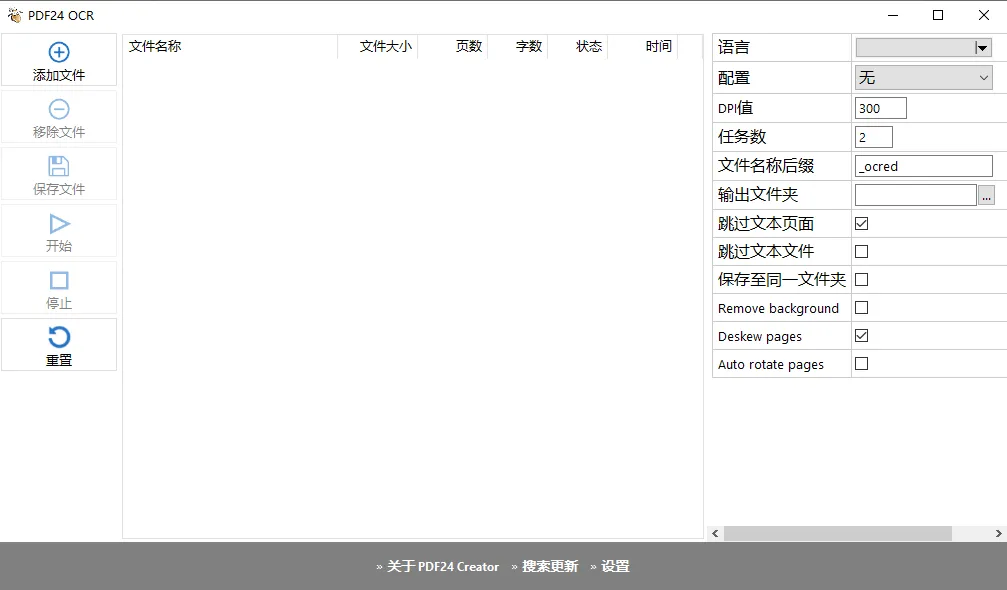Viewport: 1007px width, 590px height.
Task: Stop processing via the 停止 square icon
Action: pos(59,281)
